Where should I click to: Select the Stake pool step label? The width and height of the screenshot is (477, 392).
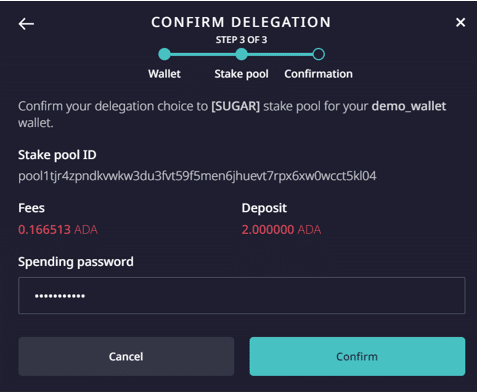241,74
